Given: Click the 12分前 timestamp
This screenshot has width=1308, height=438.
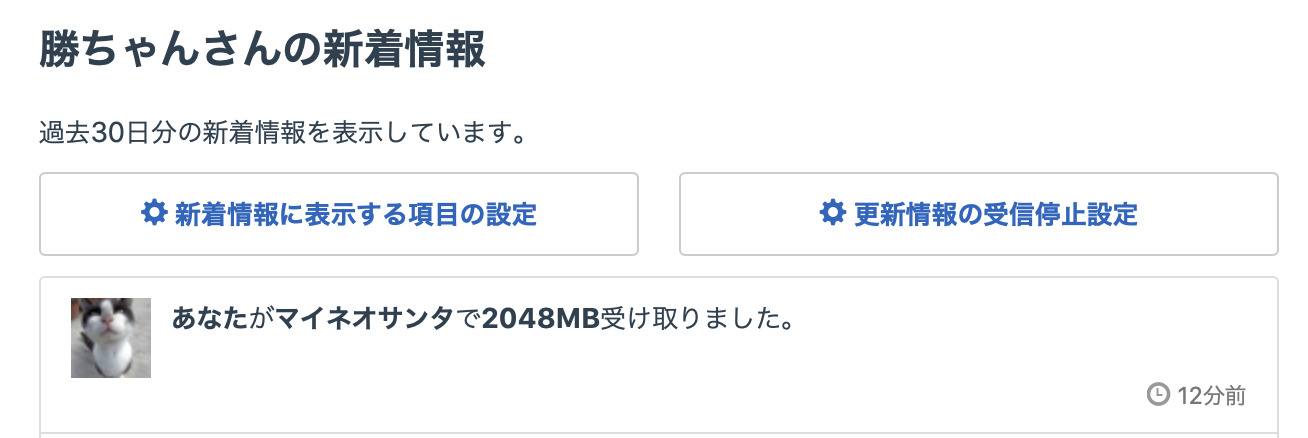Looking at the screenshot, I should (x=1211, y=395).
